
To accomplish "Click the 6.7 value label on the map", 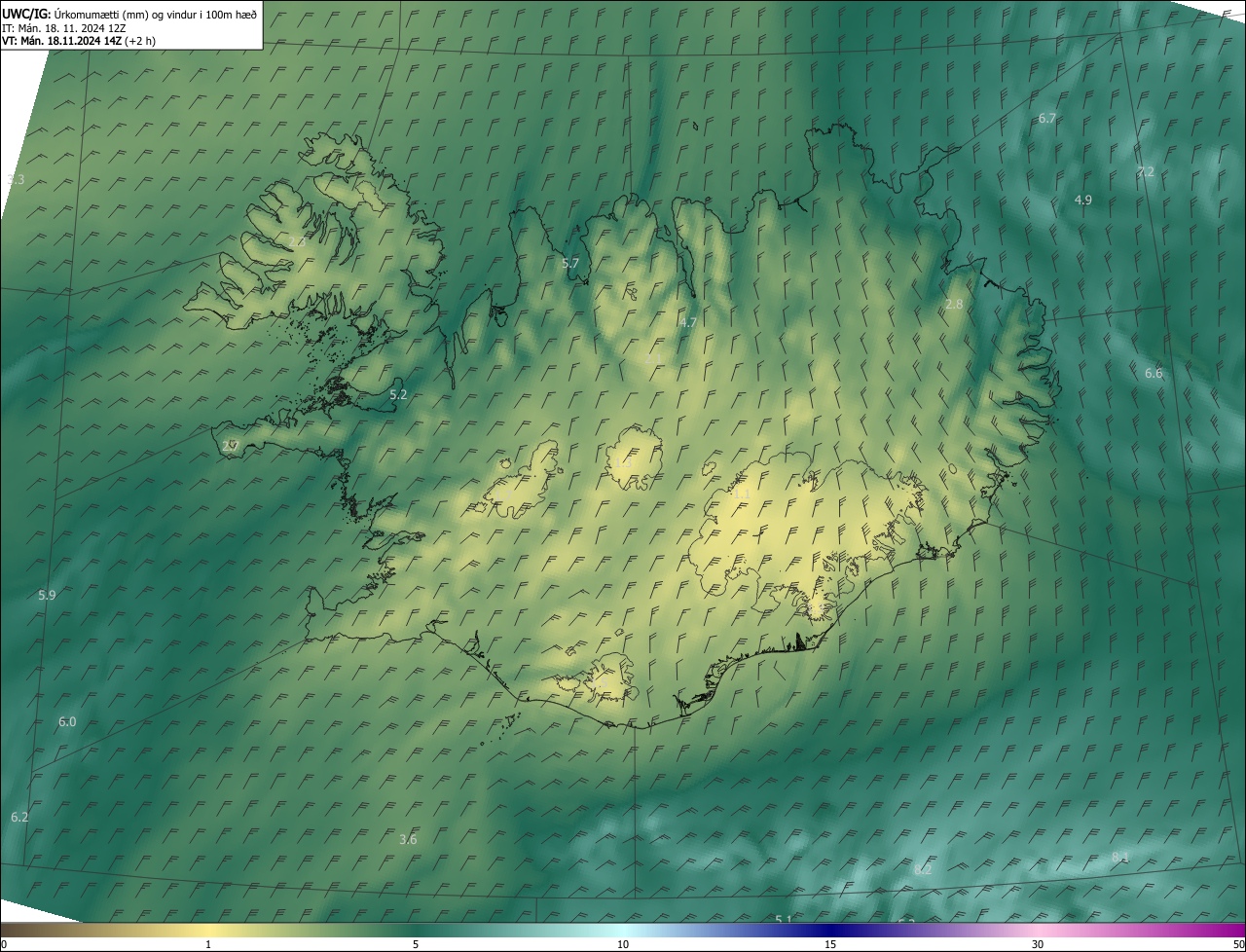I will coord(1047,118).
